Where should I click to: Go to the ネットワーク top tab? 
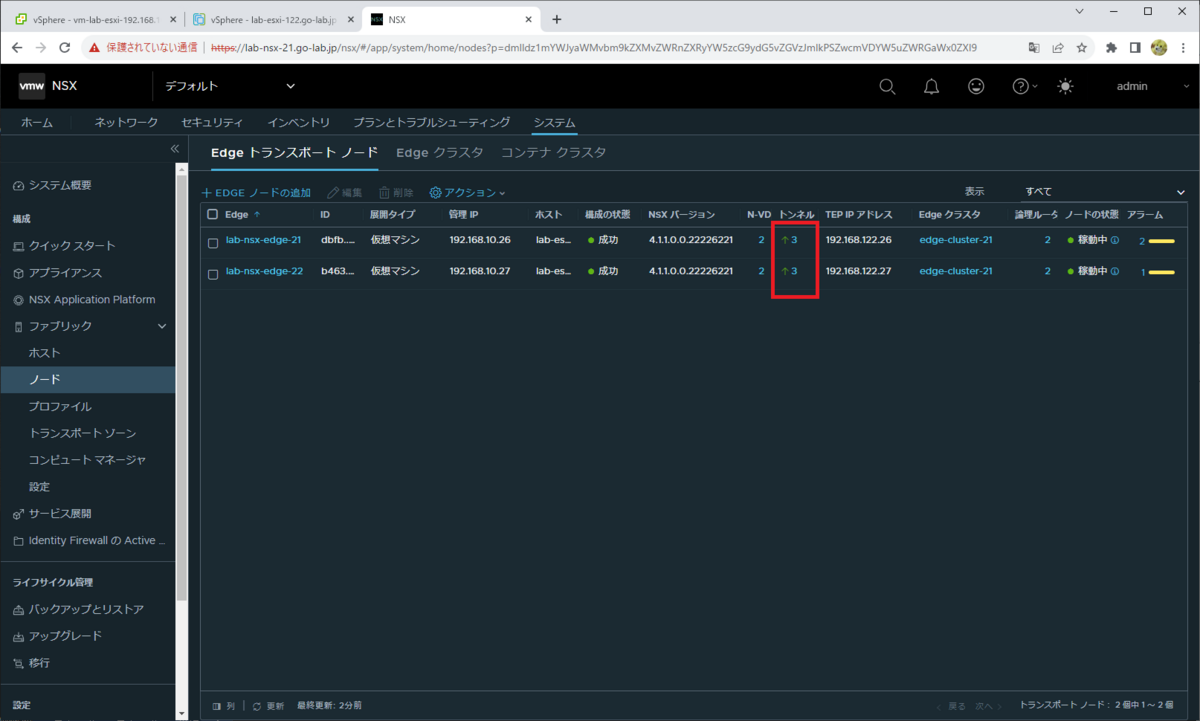[126, 122]
